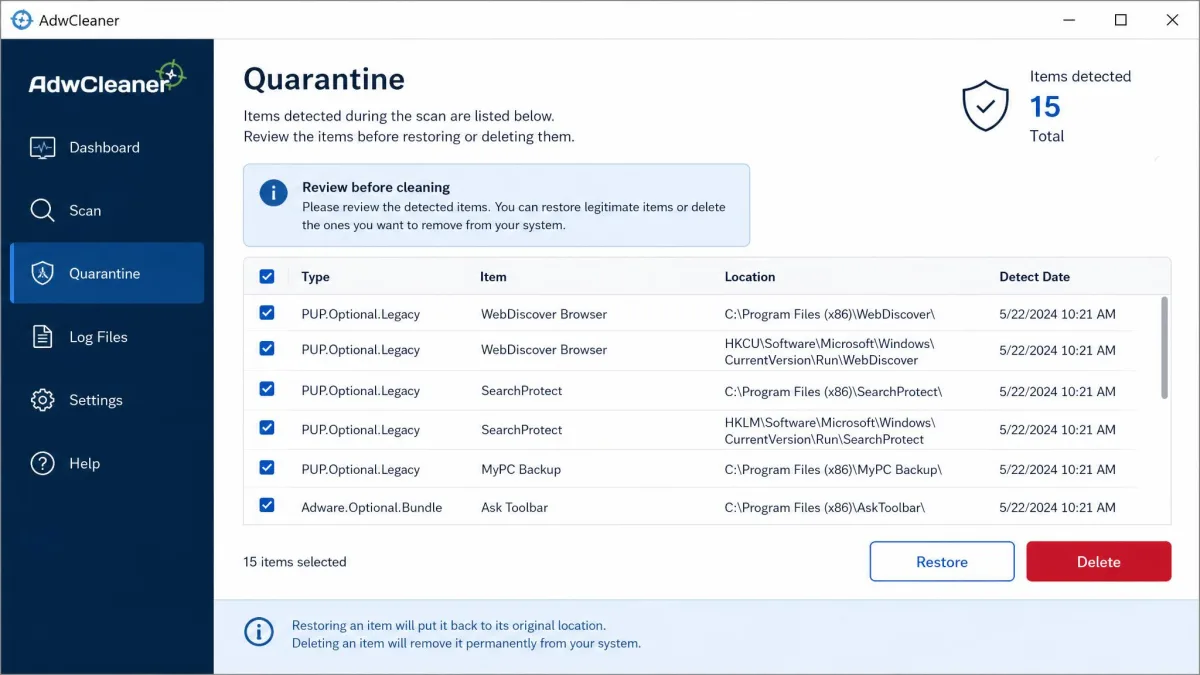Uncheck the WebDiscover Browser Program Files row checkbox
The width and height of the screenshot is (1200, 675).
tap(267, 313)
